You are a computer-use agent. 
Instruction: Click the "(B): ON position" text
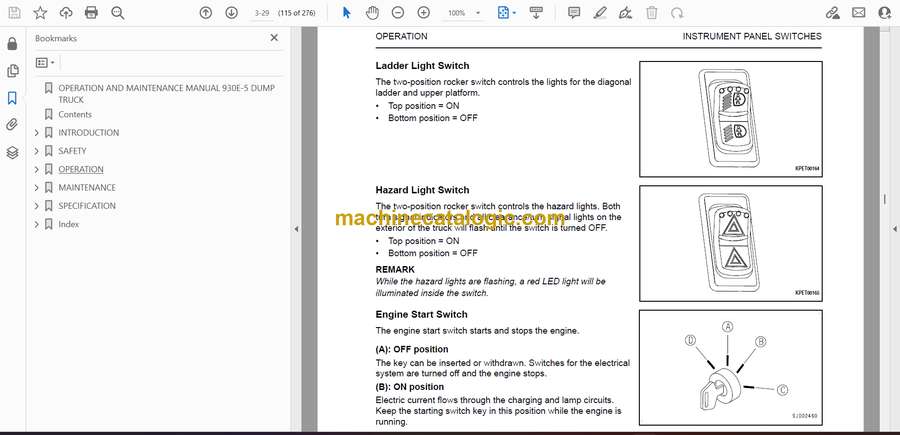pos(410,387)
